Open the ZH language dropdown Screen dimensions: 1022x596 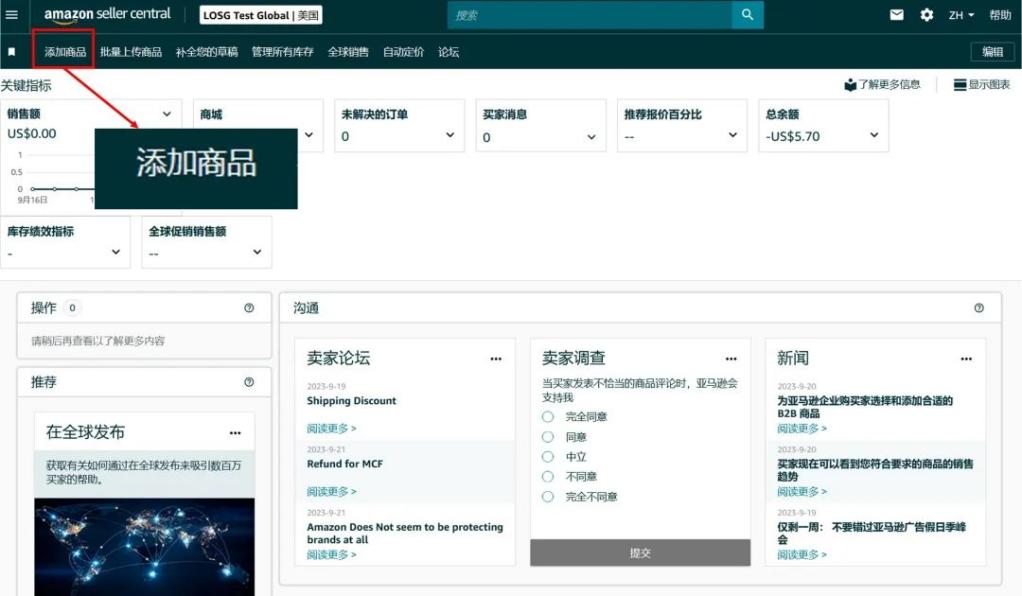pos(961,15)
